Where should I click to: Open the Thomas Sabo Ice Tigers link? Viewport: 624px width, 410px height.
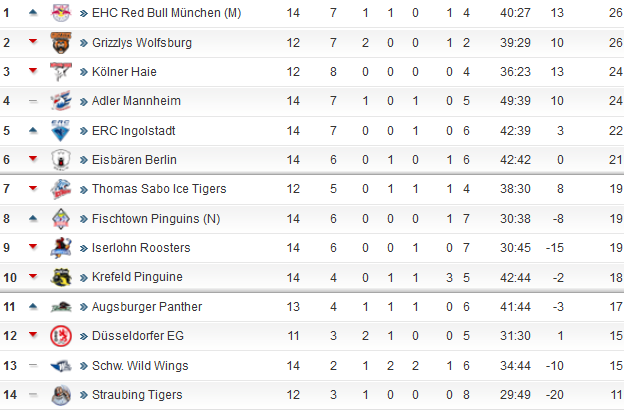click(159, 189)
